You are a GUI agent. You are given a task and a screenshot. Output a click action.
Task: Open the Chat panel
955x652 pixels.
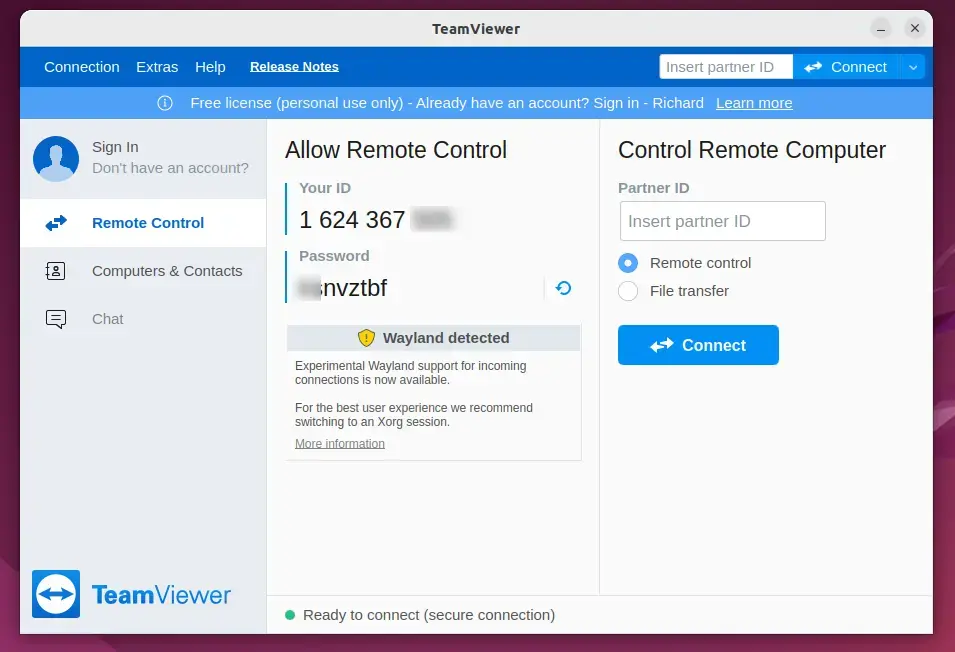point(107,319)
